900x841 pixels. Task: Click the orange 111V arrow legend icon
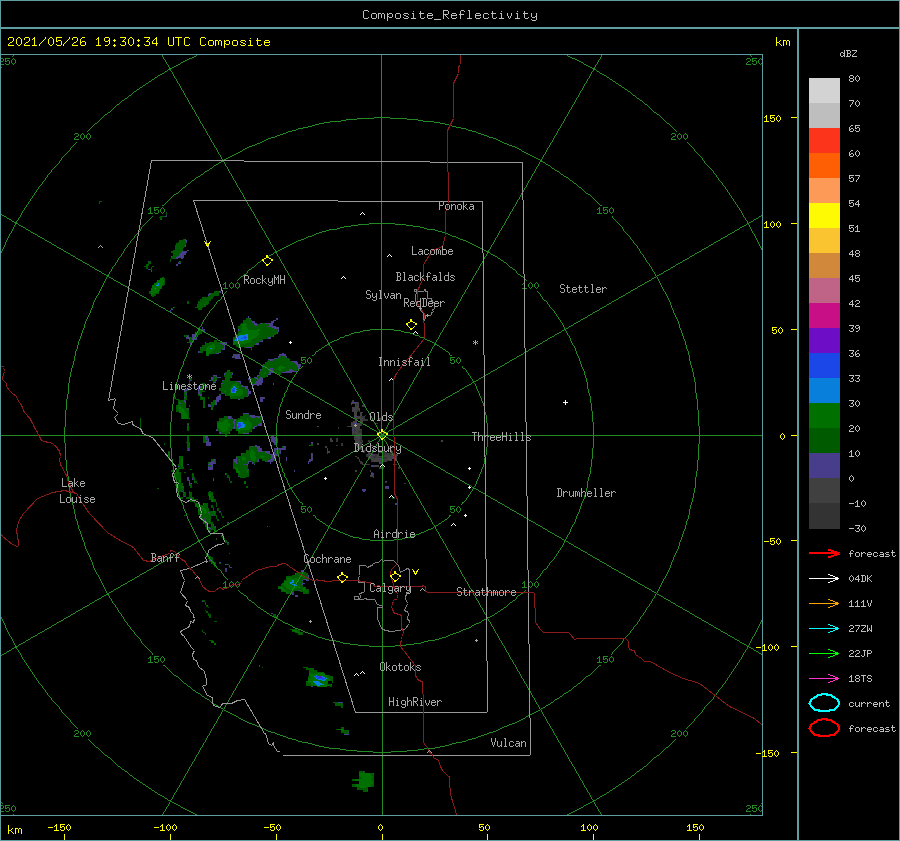[x=824, y=603]
